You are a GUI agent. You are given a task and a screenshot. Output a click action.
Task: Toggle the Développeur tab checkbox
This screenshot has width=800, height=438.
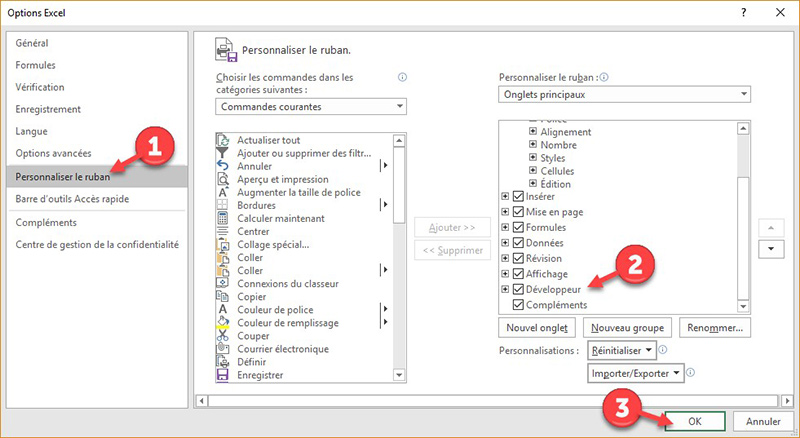pyautogui.click(x=518, y=289)
